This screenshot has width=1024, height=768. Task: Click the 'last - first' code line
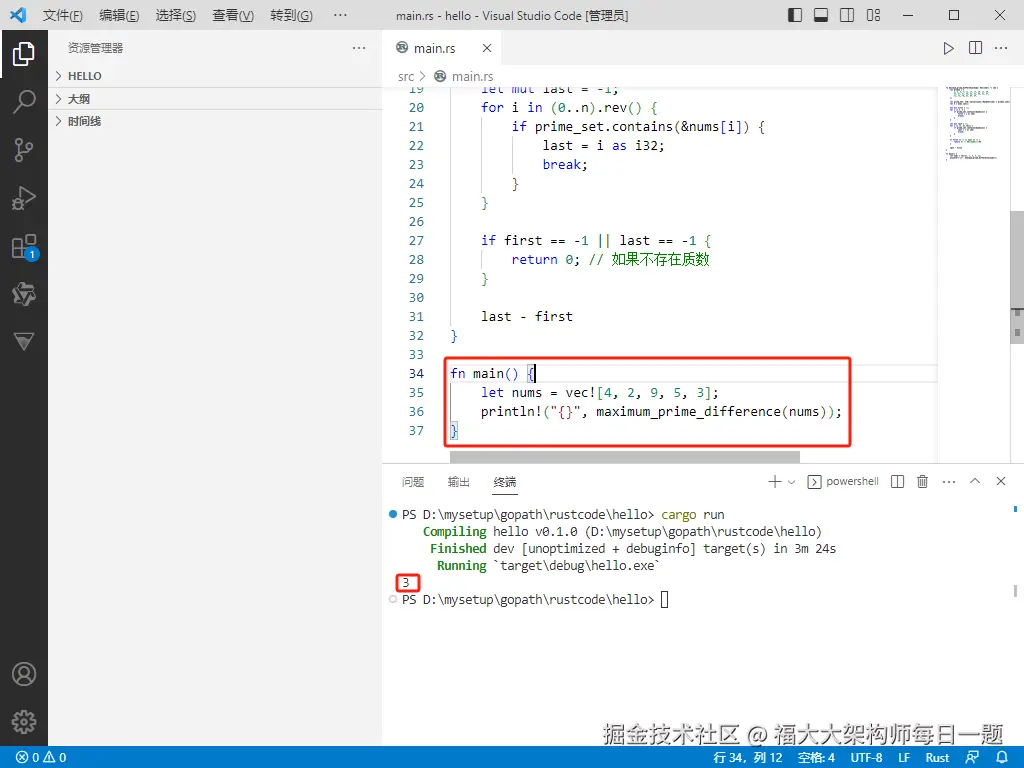[x=526, y=317]
